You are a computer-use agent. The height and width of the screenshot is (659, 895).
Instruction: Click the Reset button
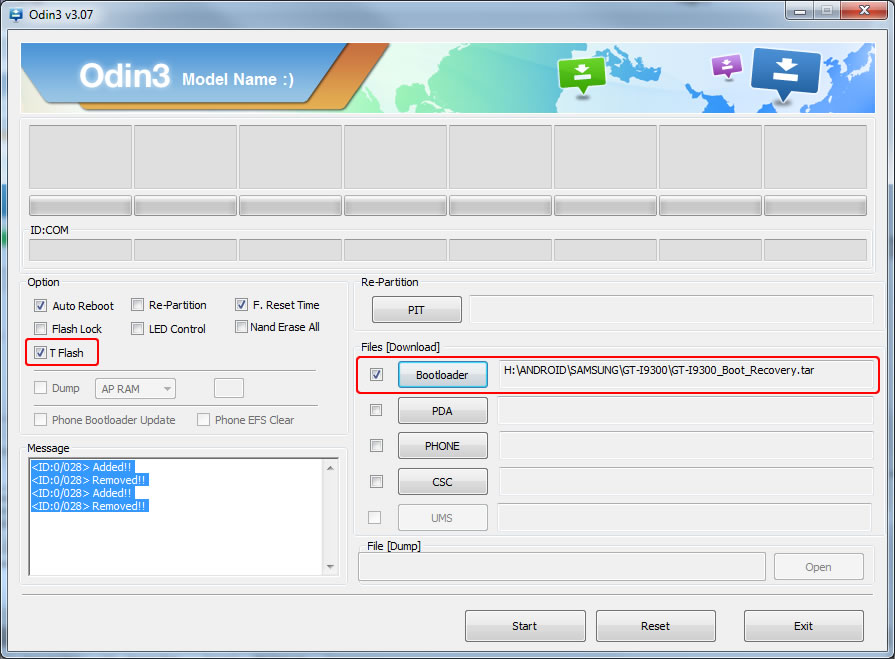pyautogui.click(x=656, y=626)
